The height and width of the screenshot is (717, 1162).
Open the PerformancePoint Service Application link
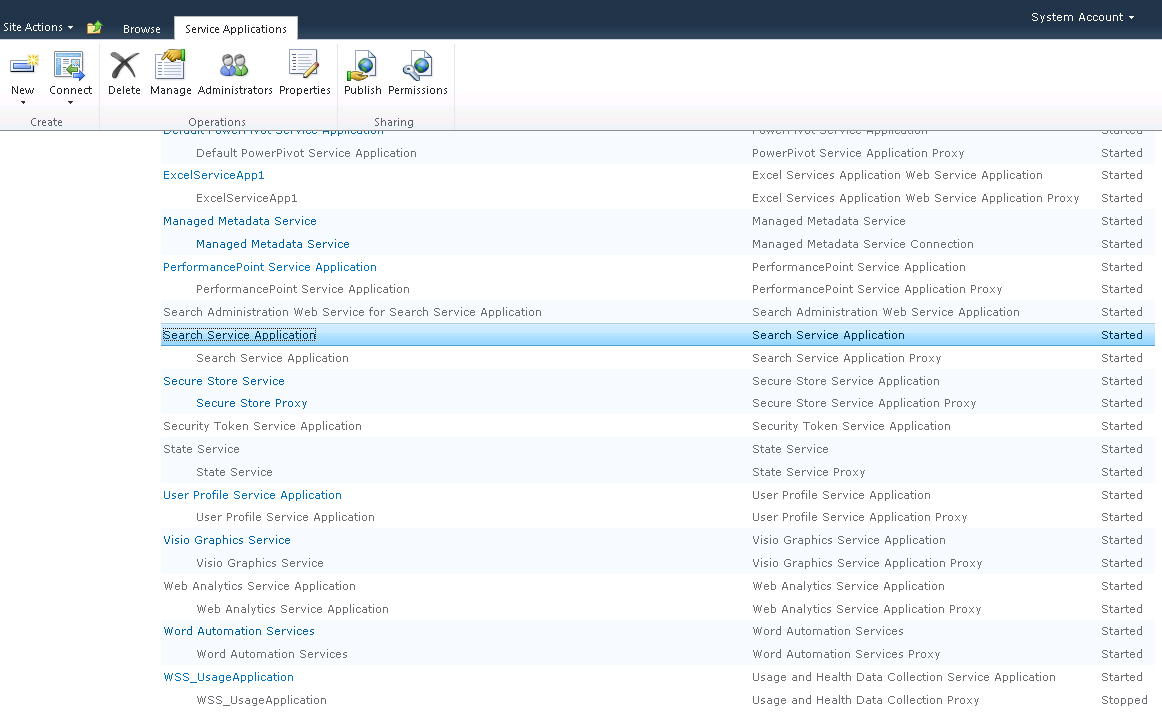point(270,267)
